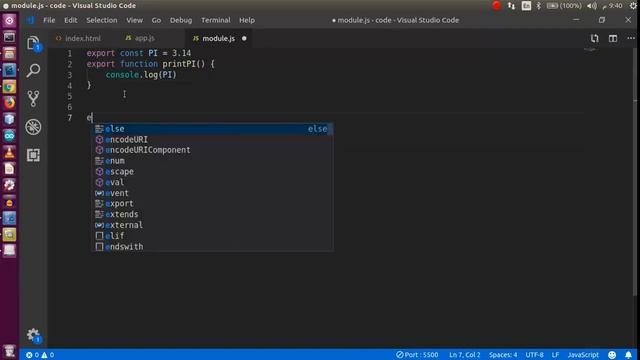The image size is (640, 360).
Task: Click the feedback smiley in status bar
Action: 612,355
